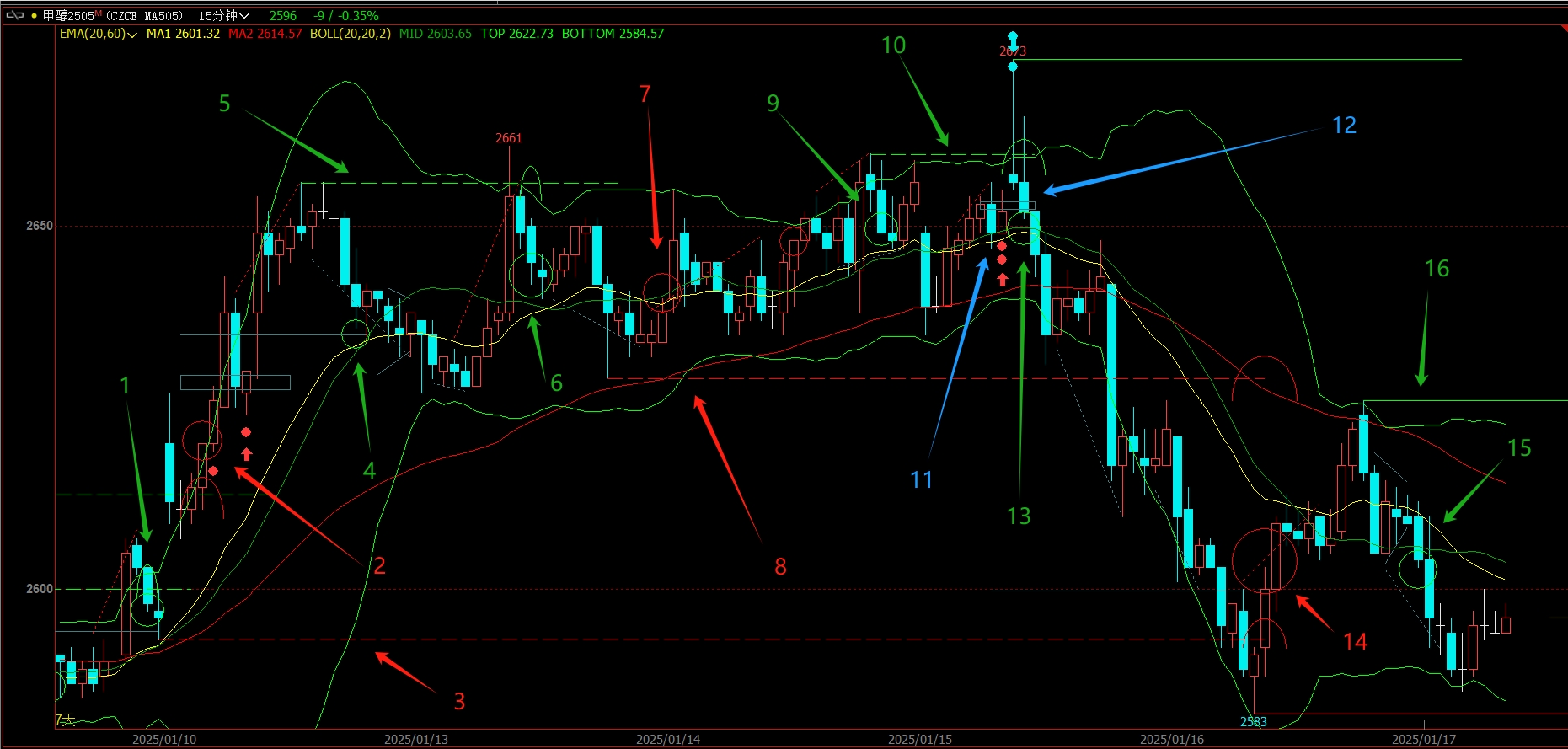Click the chain link icon beside the contract name
The width and height of the screenshot is (1568, 749).
tap(14, 15)
